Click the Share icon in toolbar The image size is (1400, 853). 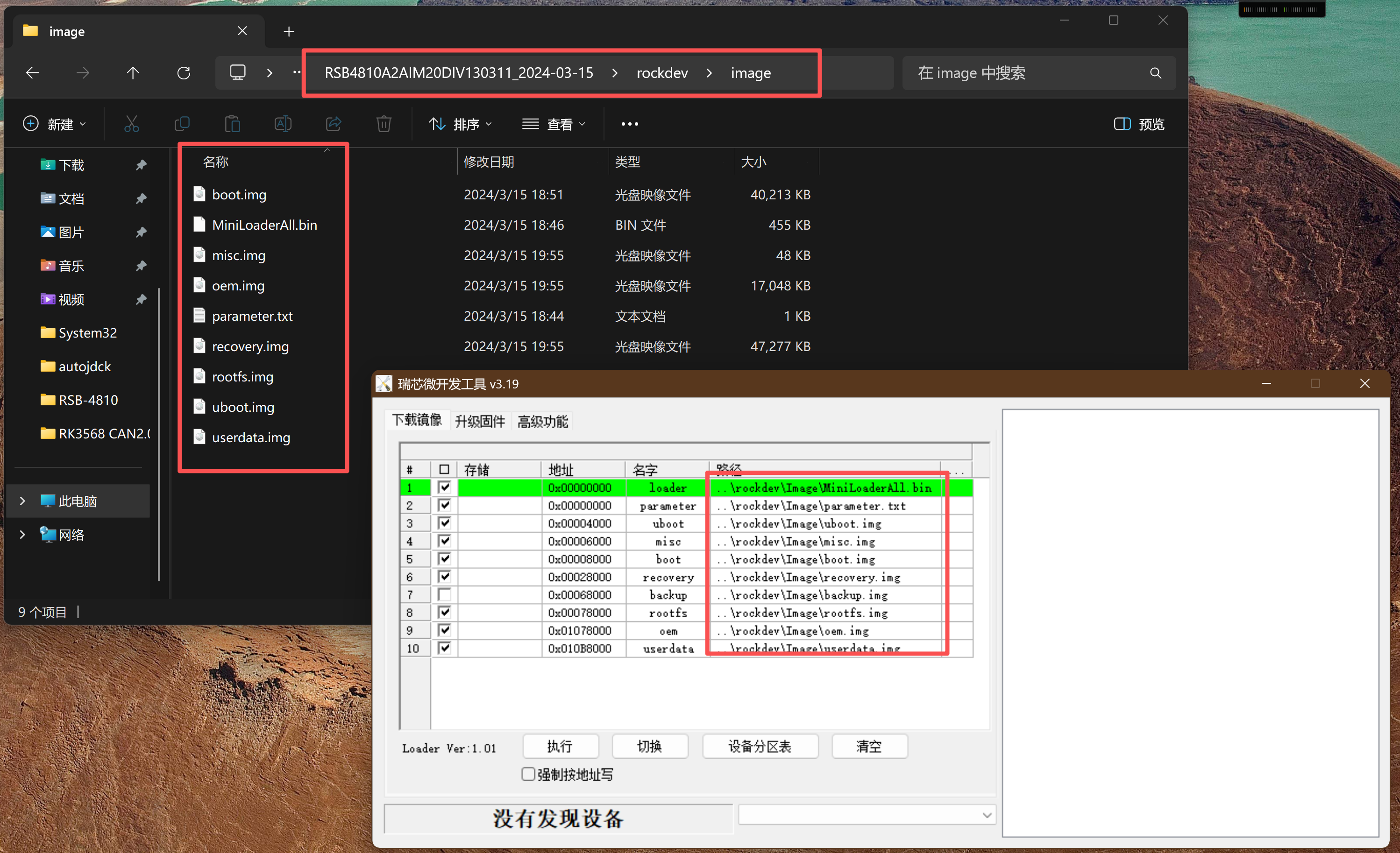334,124
